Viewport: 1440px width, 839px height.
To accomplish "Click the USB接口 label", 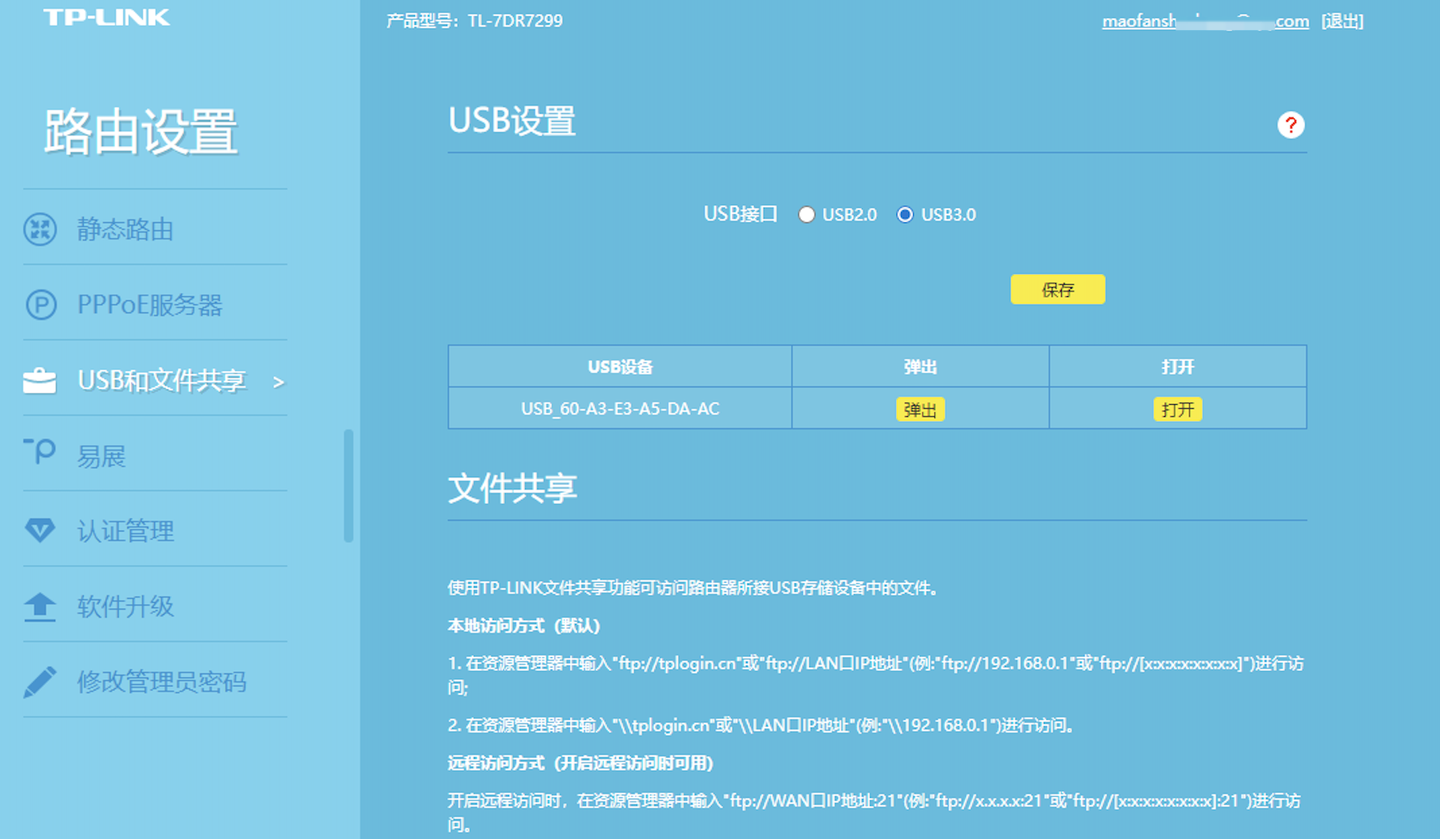I will pyautogui.click(x=741, y=214).
